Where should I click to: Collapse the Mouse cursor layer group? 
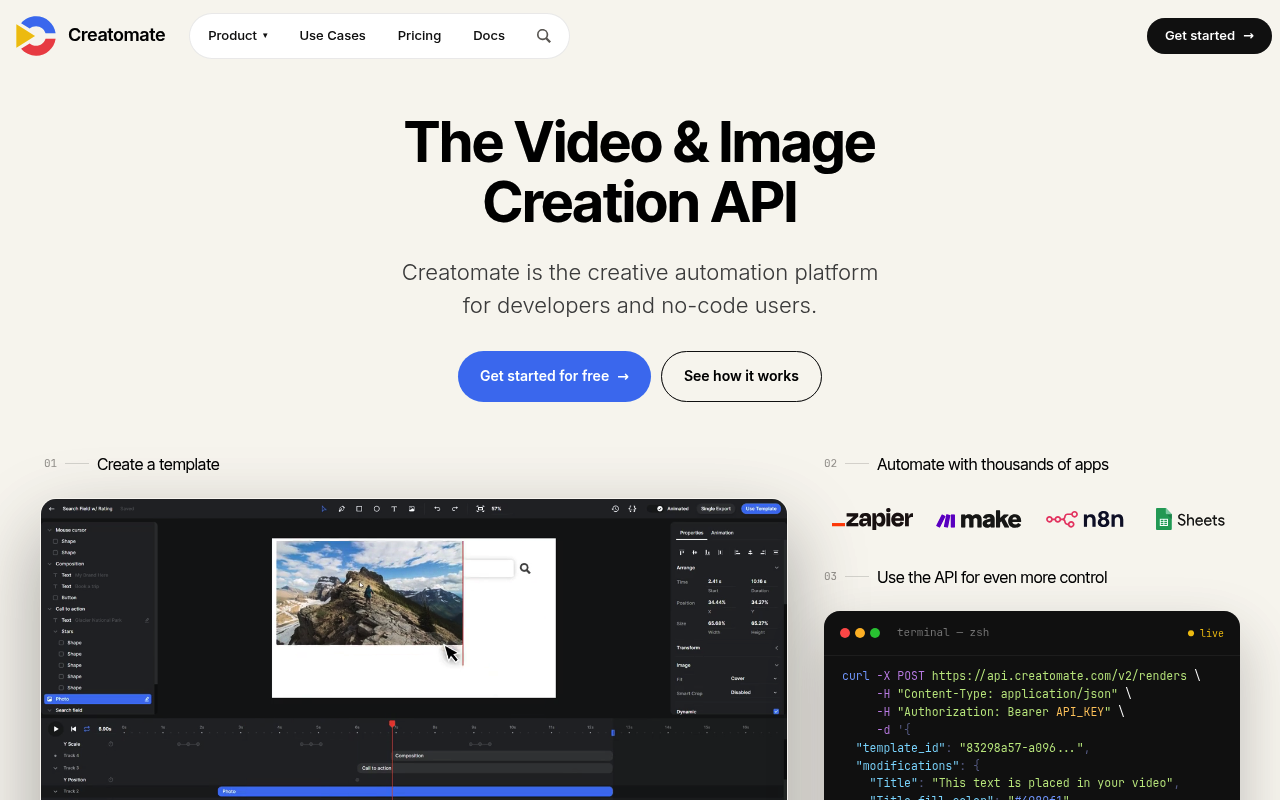click(50, 530)
